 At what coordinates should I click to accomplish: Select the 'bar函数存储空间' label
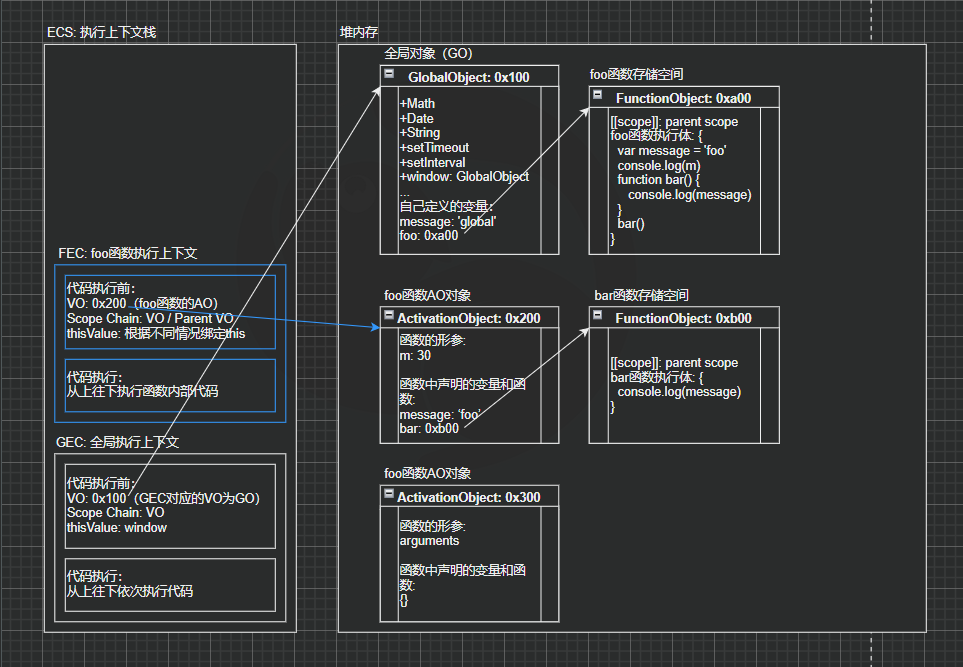[641, 295]
